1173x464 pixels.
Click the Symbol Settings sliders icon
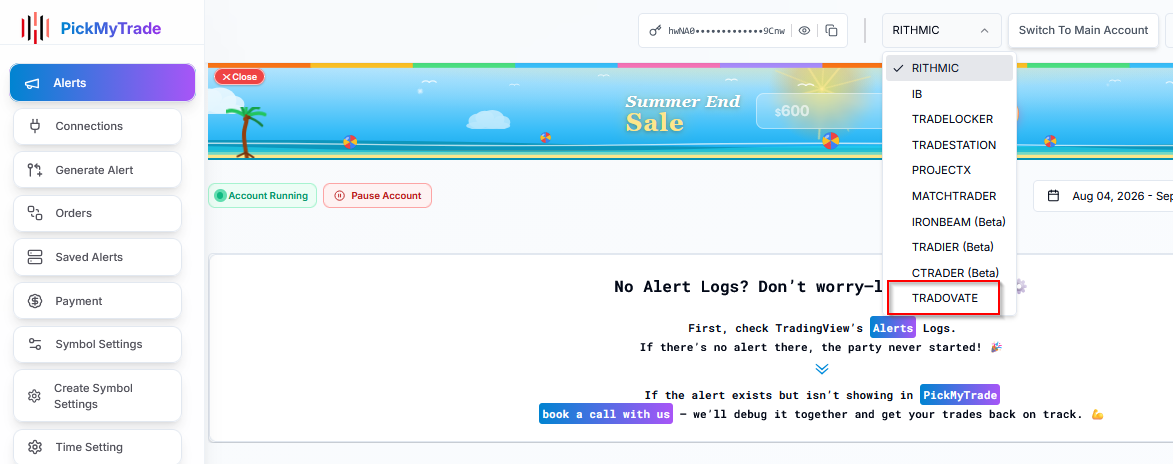(x=34, y=344)
